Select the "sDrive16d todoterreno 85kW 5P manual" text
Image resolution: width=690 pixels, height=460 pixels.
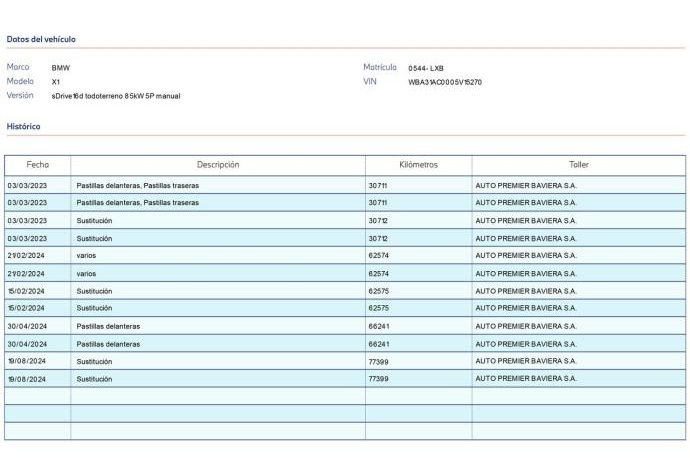point(116,96)
